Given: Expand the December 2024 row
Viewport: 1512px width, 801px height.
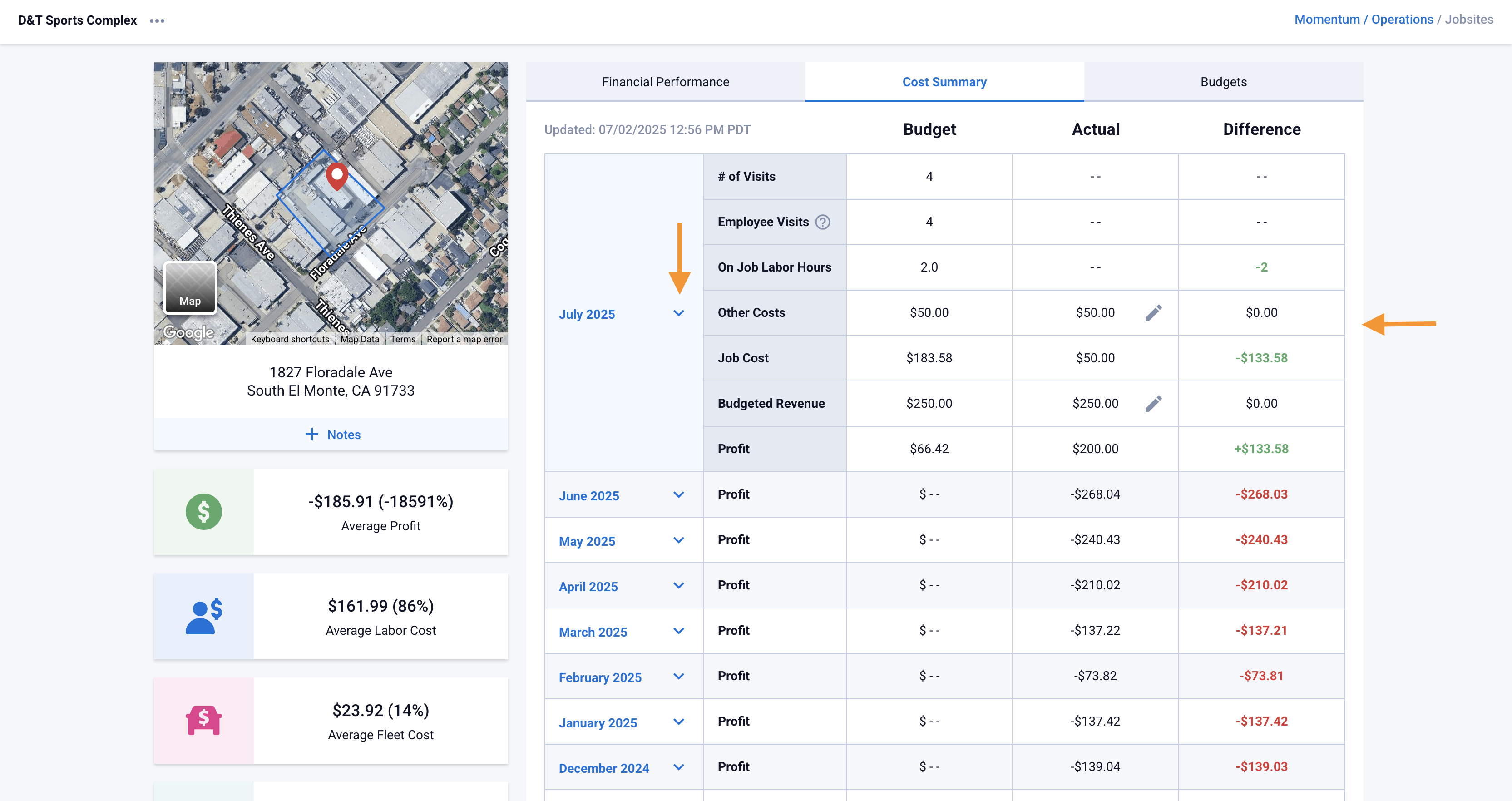Looking at the screenshot, I should tap(678, 767).
